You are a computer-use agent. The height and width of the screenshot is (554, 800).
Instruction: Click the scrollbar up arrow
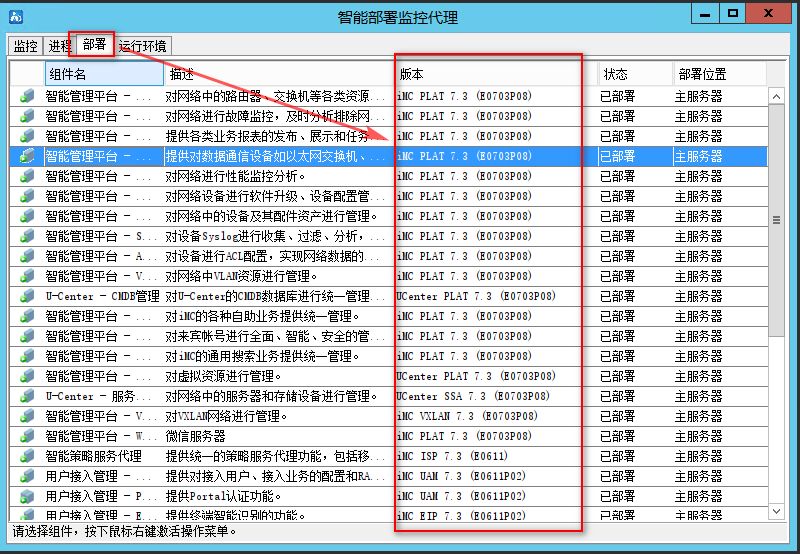click(x=777, y=96)
